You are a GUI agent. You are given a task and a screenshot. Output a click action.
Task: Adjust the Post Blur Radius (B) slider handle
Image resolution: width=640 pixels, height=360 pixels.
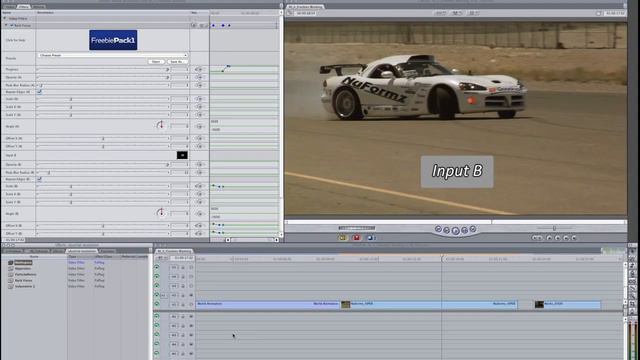click(x=49, y=173)
